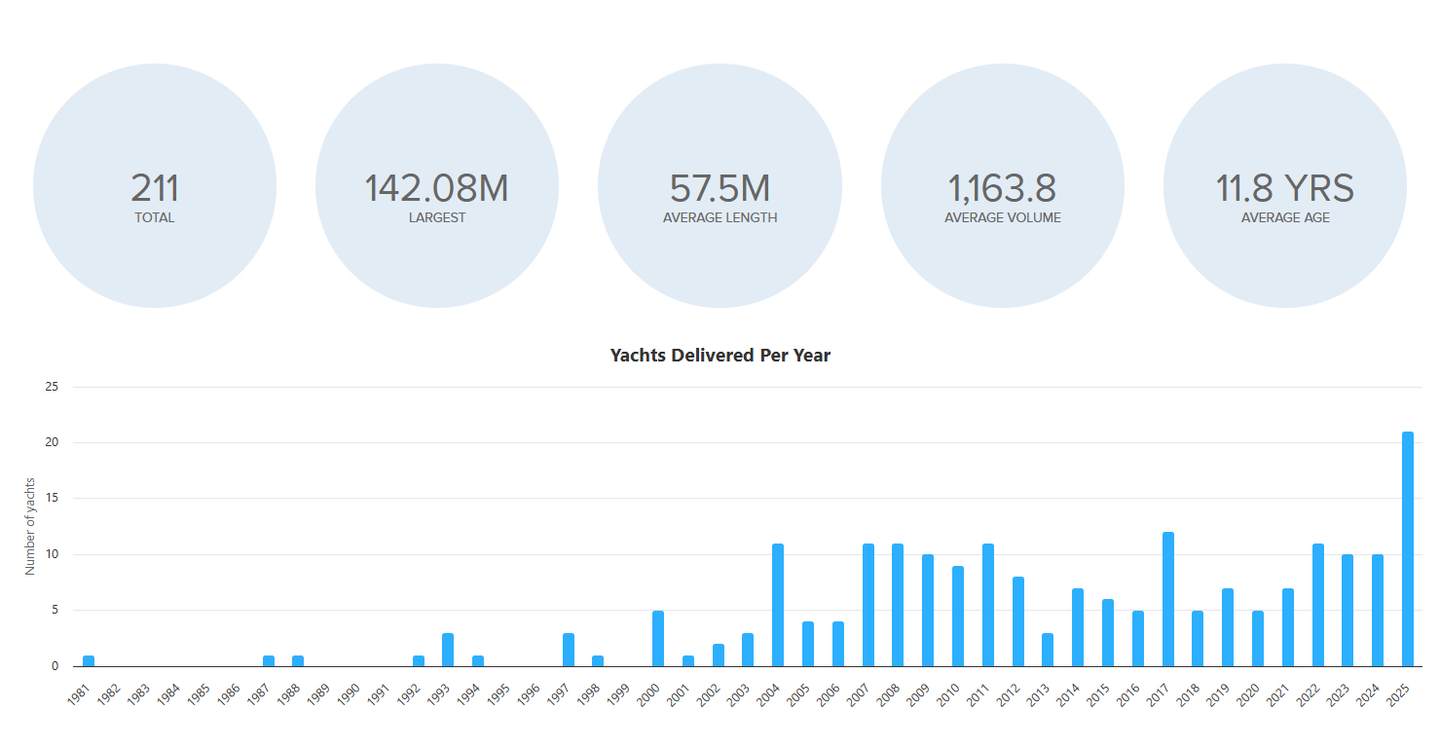Select the 142.08M Largest stat circle

tap(436, 187)
